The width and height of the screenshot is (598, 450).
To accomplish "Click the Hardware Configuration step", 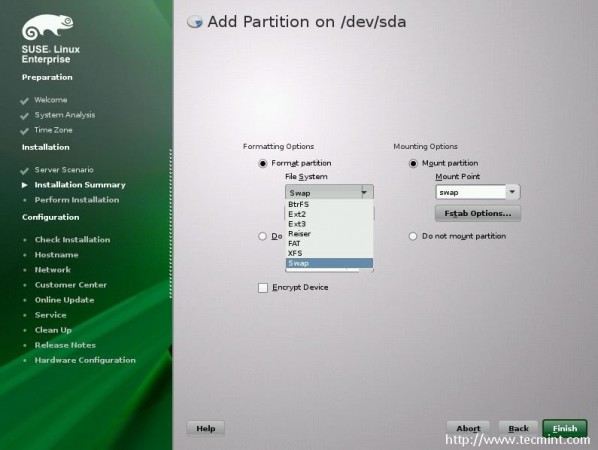I will tap(85, 360).
